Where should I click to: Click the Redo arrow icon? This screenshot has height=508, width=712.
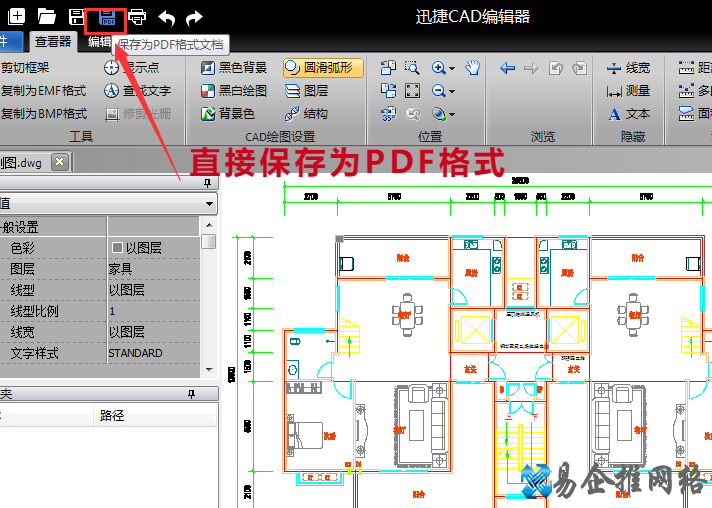coord(194,18)
